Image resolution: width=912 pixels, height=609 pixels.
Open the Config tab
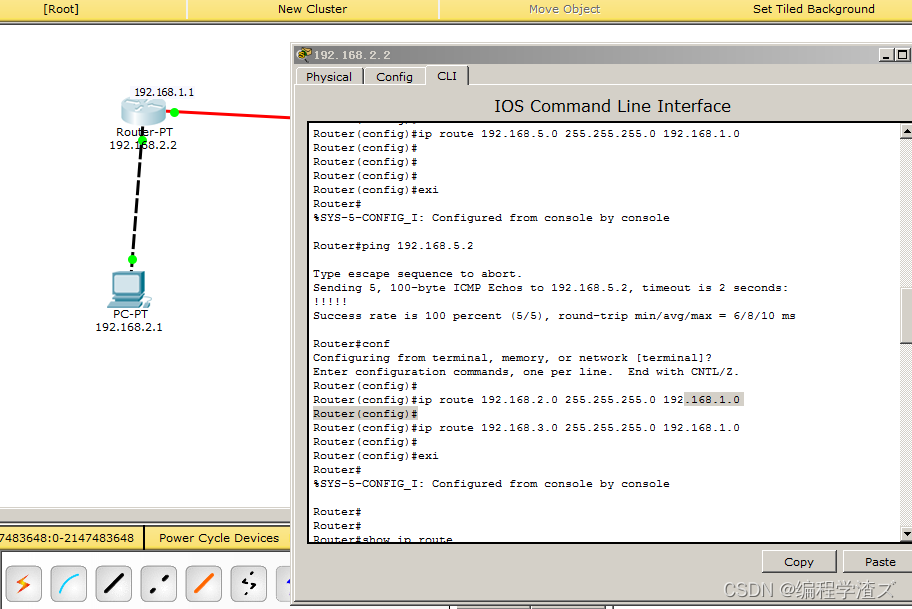(394, 77)
